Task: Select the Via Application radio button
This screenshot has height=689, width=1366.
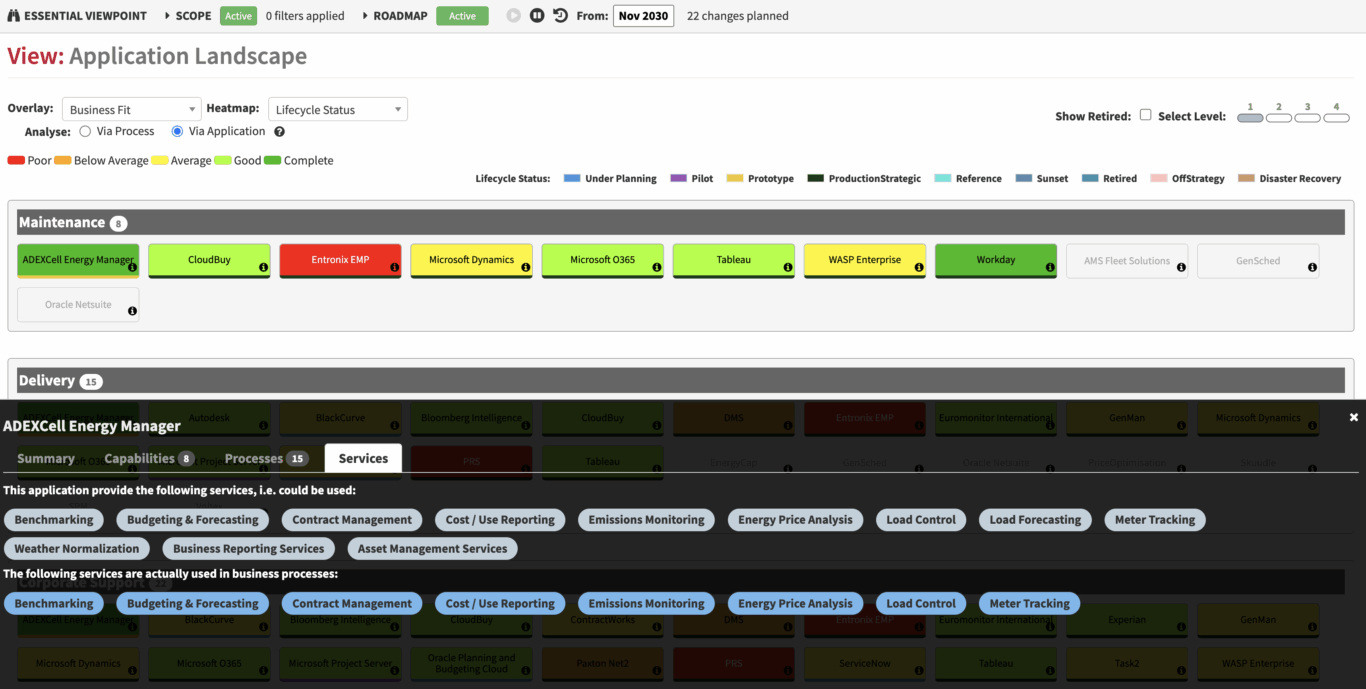Action: tap(177, 131)
